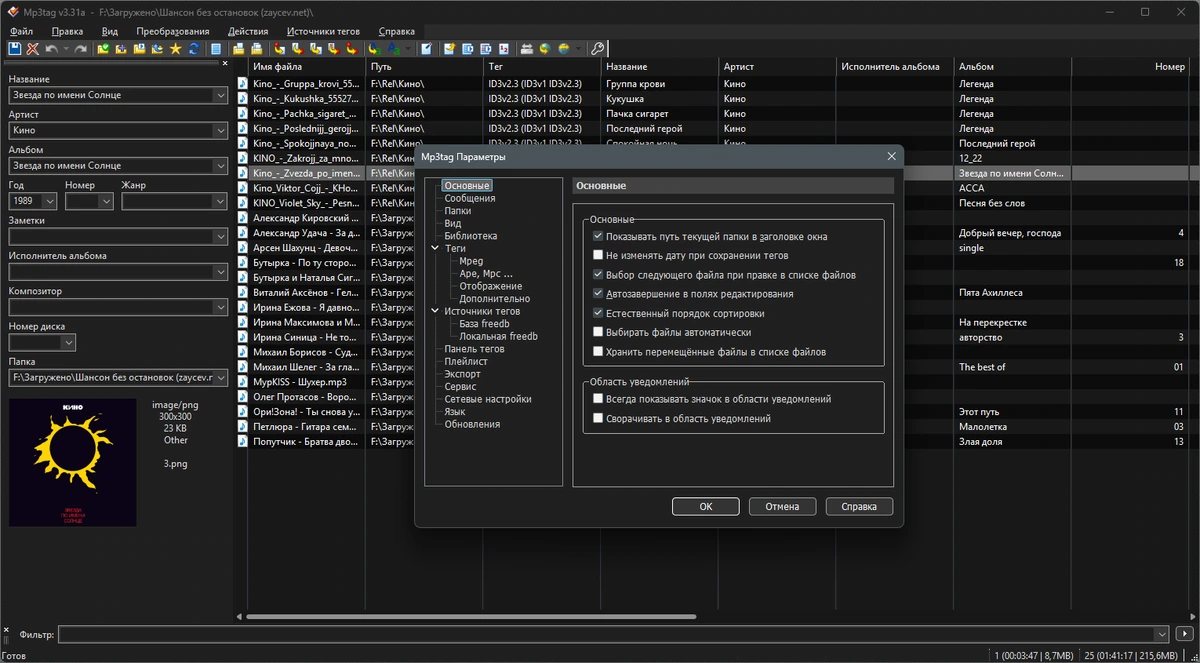Screen dimensions: 1200x663
Task: Click the OK button in Параметры dialog
Action: (x=705, y=507)
